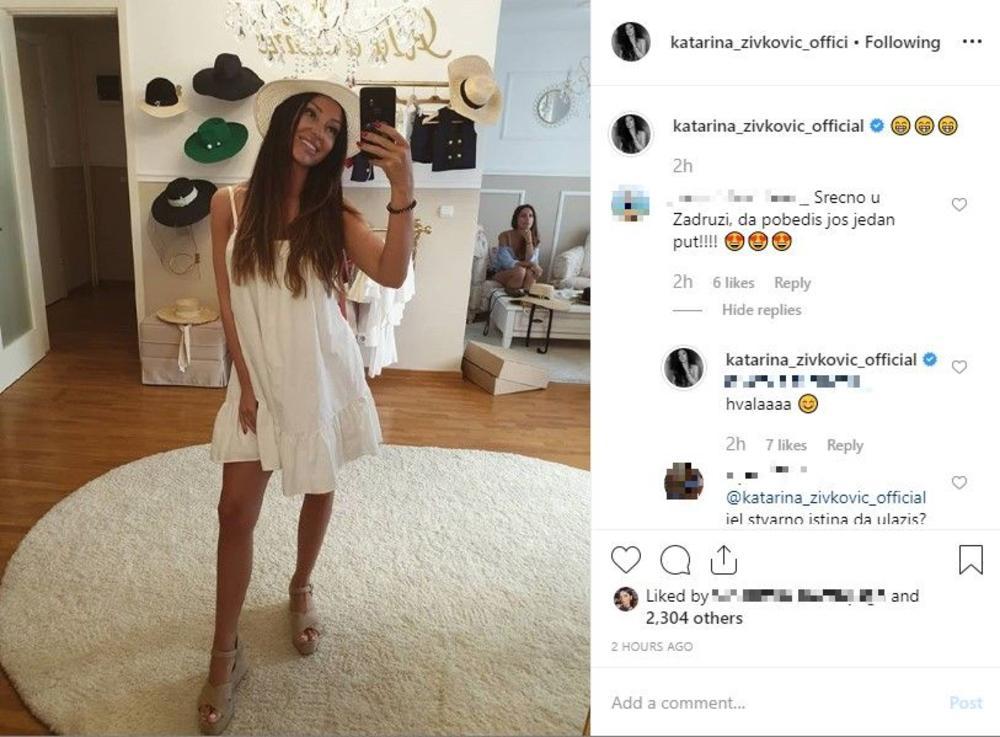View the '7 likes' list on the reply
The image size is (1000, 737).
tap(786, 445)
